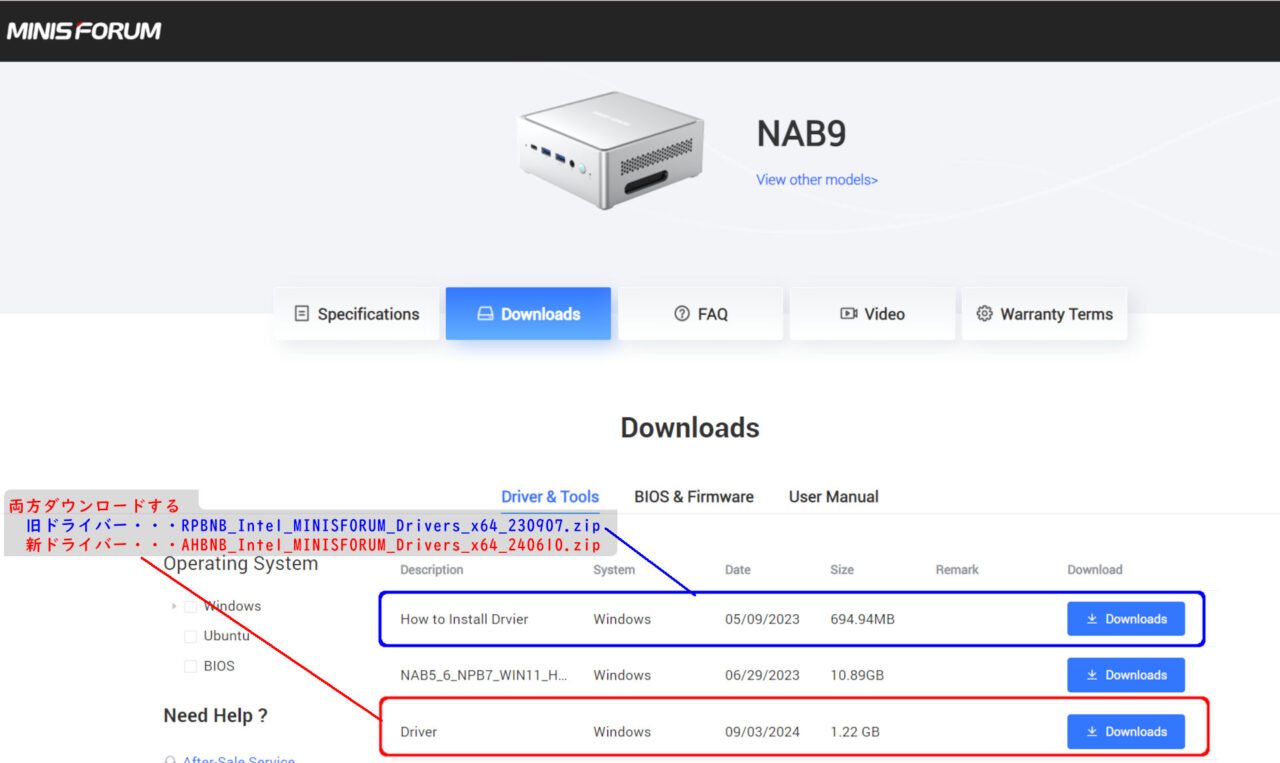Open the Video tab
This screenshot has height=763, width=1280.
tap(872, 314)
